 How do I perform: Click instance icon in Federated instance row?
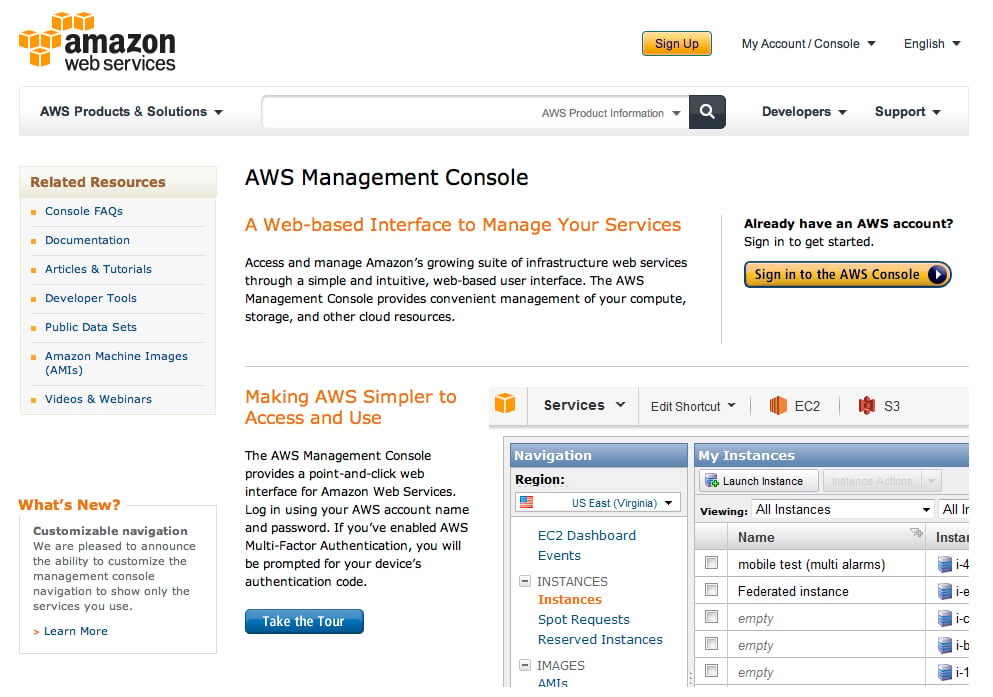click(x=945, y=591)
